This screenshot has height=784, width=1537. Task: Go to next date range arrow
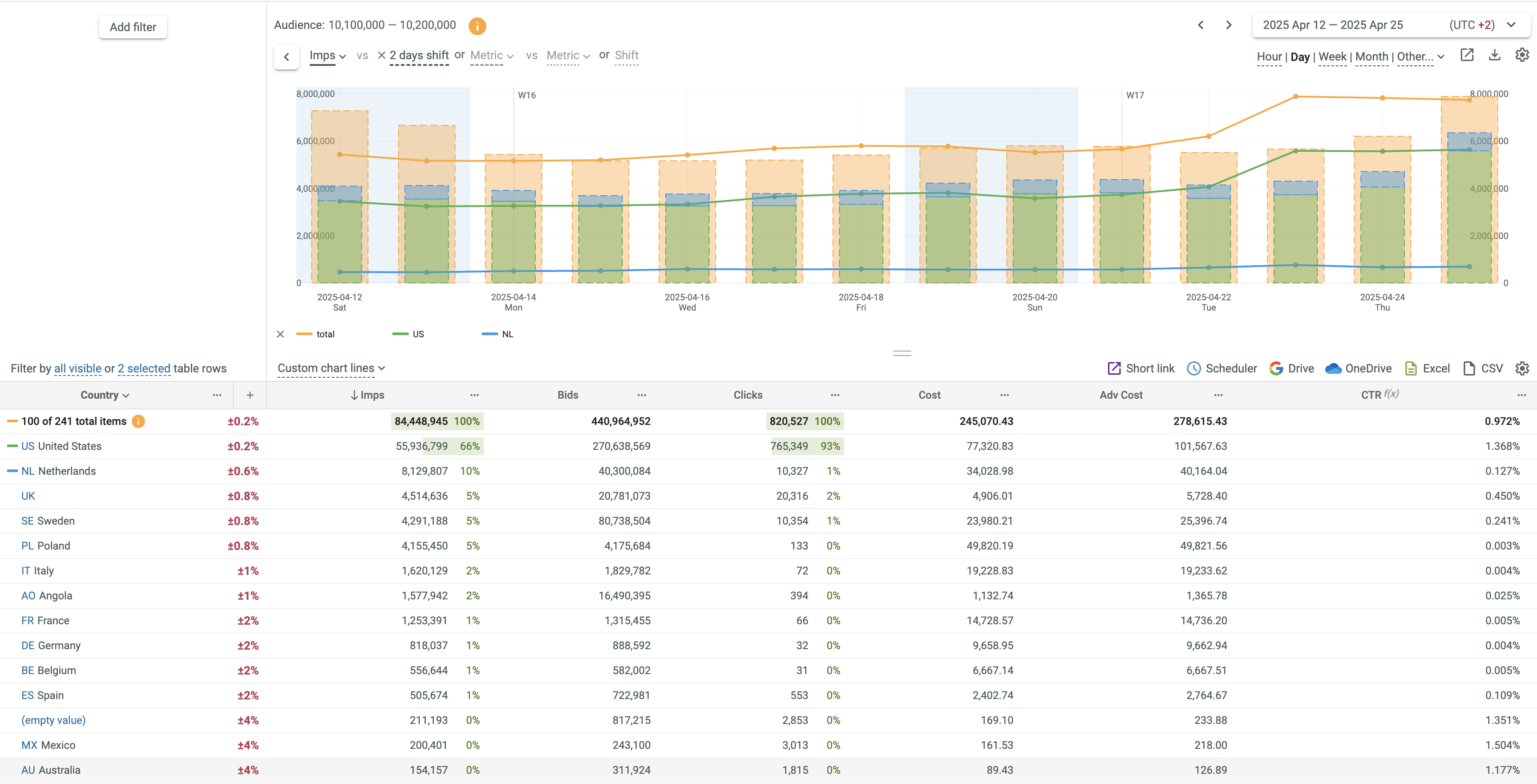coord(1229,25)
